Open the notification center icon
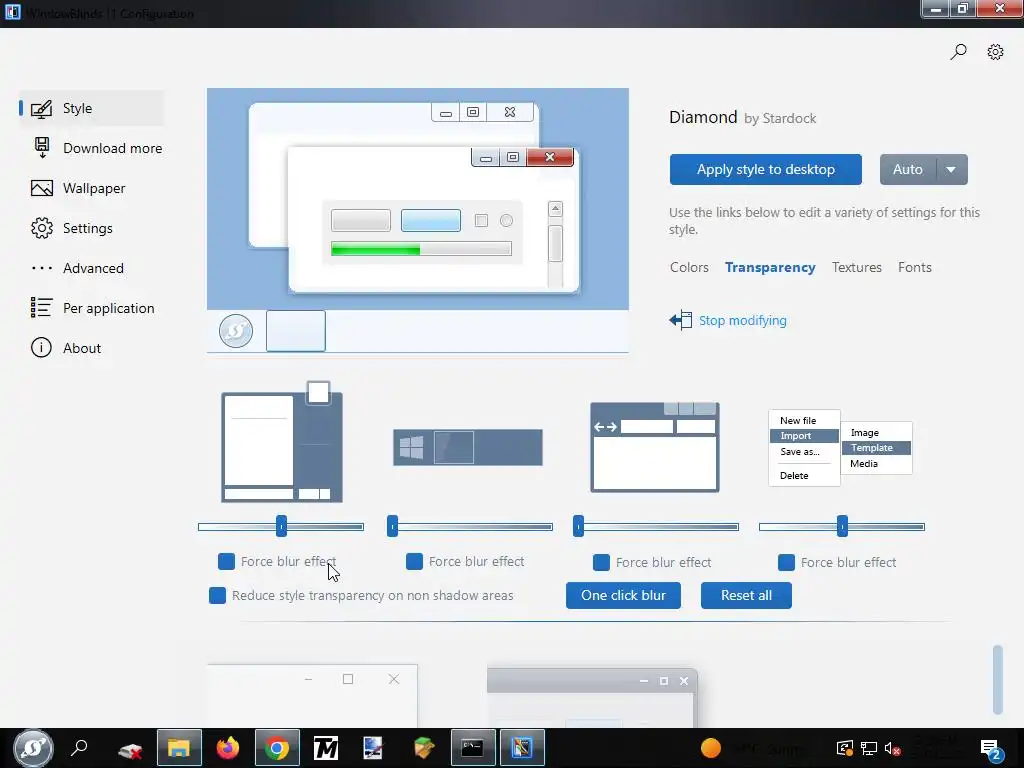Viewport: 1024px width, 768px height. (x=991, y=750)
